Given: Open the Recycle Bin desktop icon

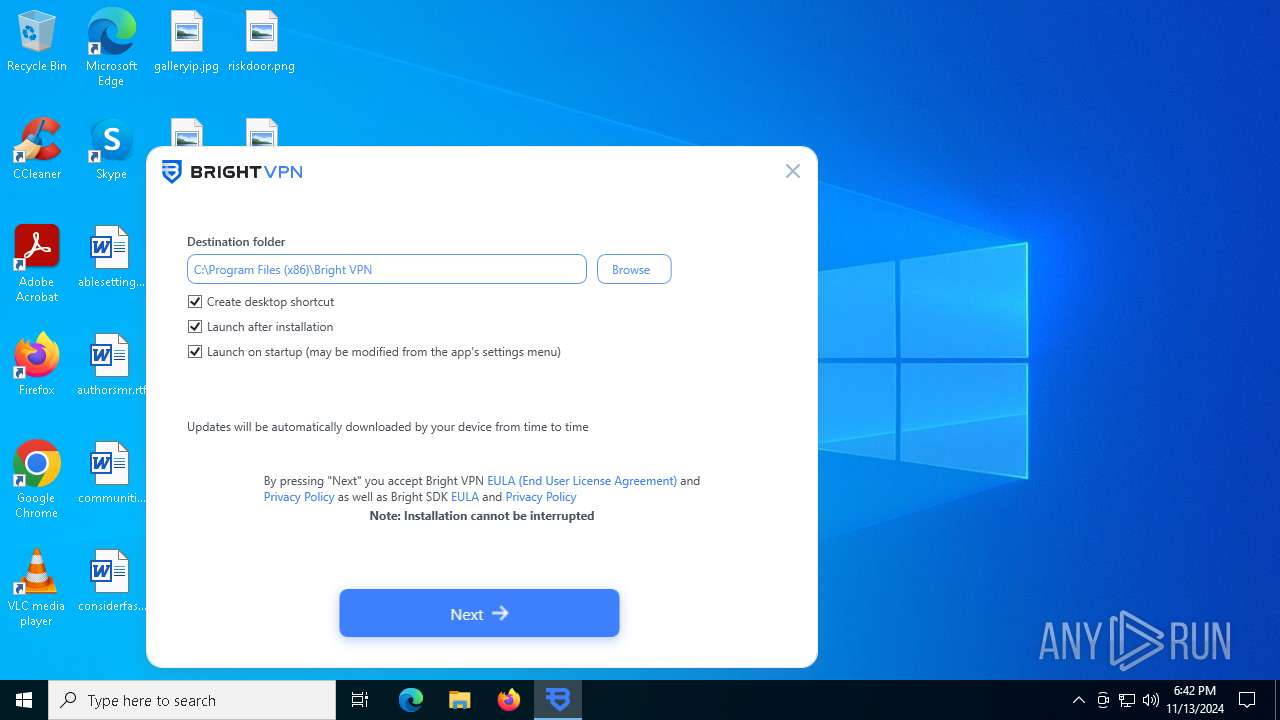Looking at the screenshot, I should [37, 41].
